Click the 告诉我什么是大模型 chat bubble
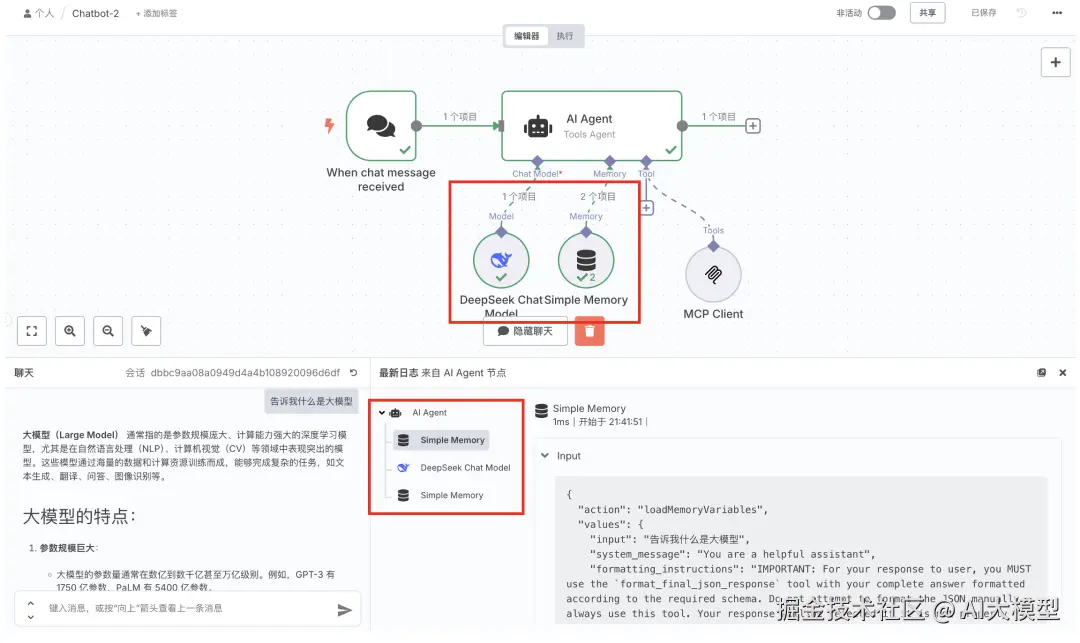This screenshot has width=1080, height=643. [x=311, y=401]
